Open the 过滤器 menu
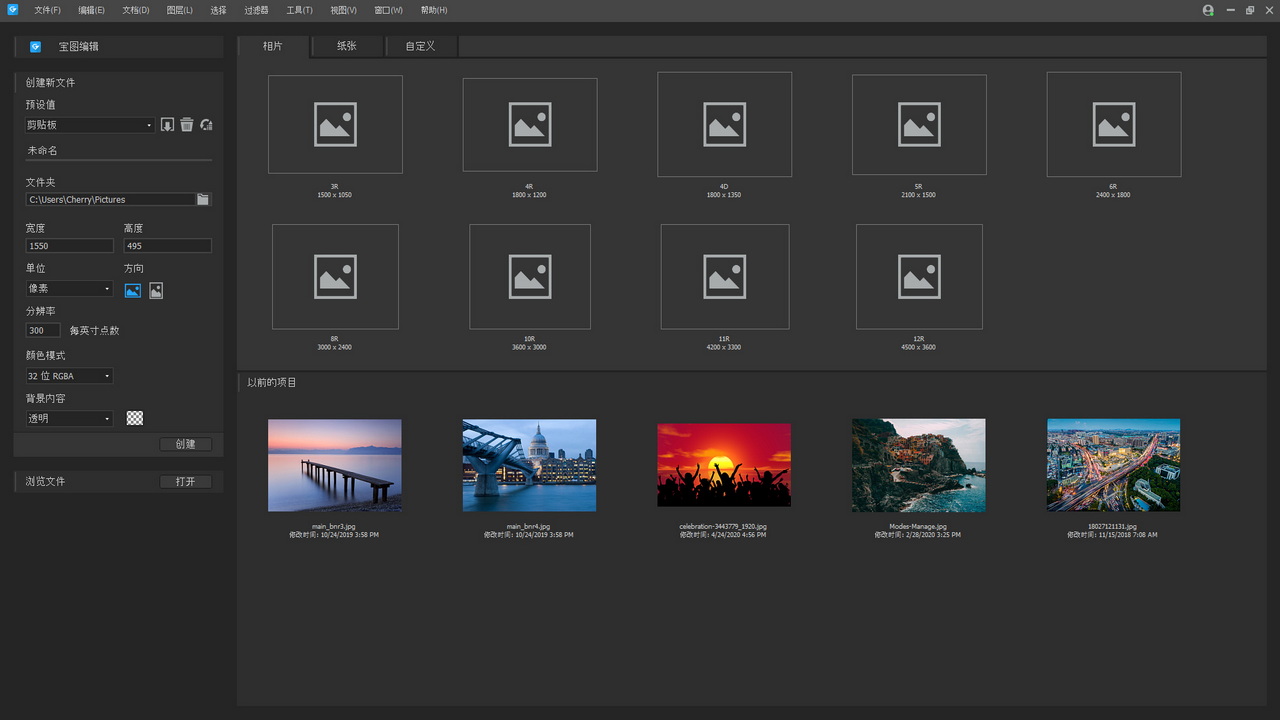Viewport: 1280px width, 720px height. [256, 10]
